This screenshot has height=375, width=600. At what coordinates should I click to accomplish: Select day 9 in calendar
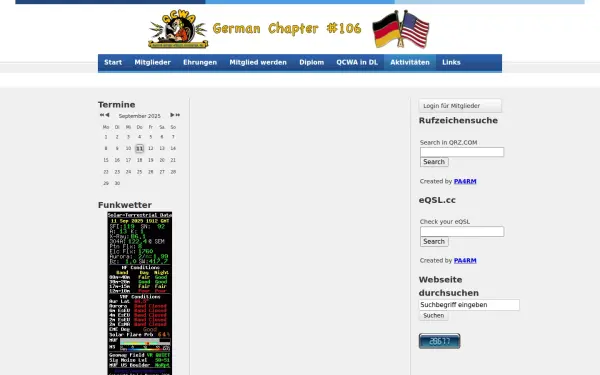117,148
